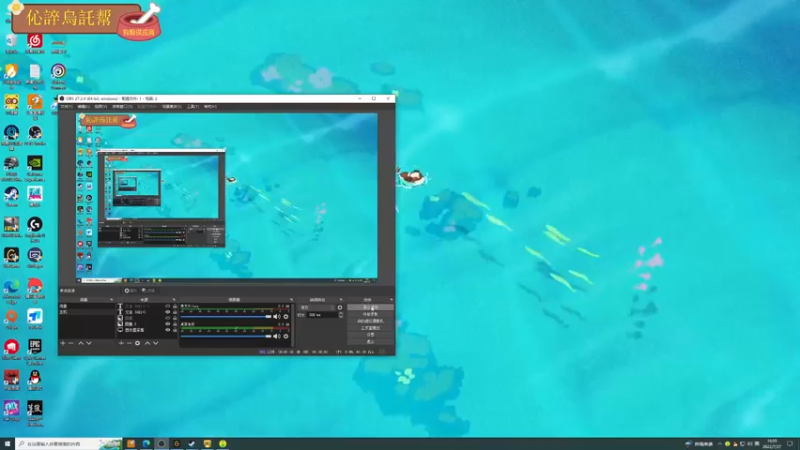Click the Windows taskbar search box
The width and height of the screenshot is (800, 450).
[68, 444]
